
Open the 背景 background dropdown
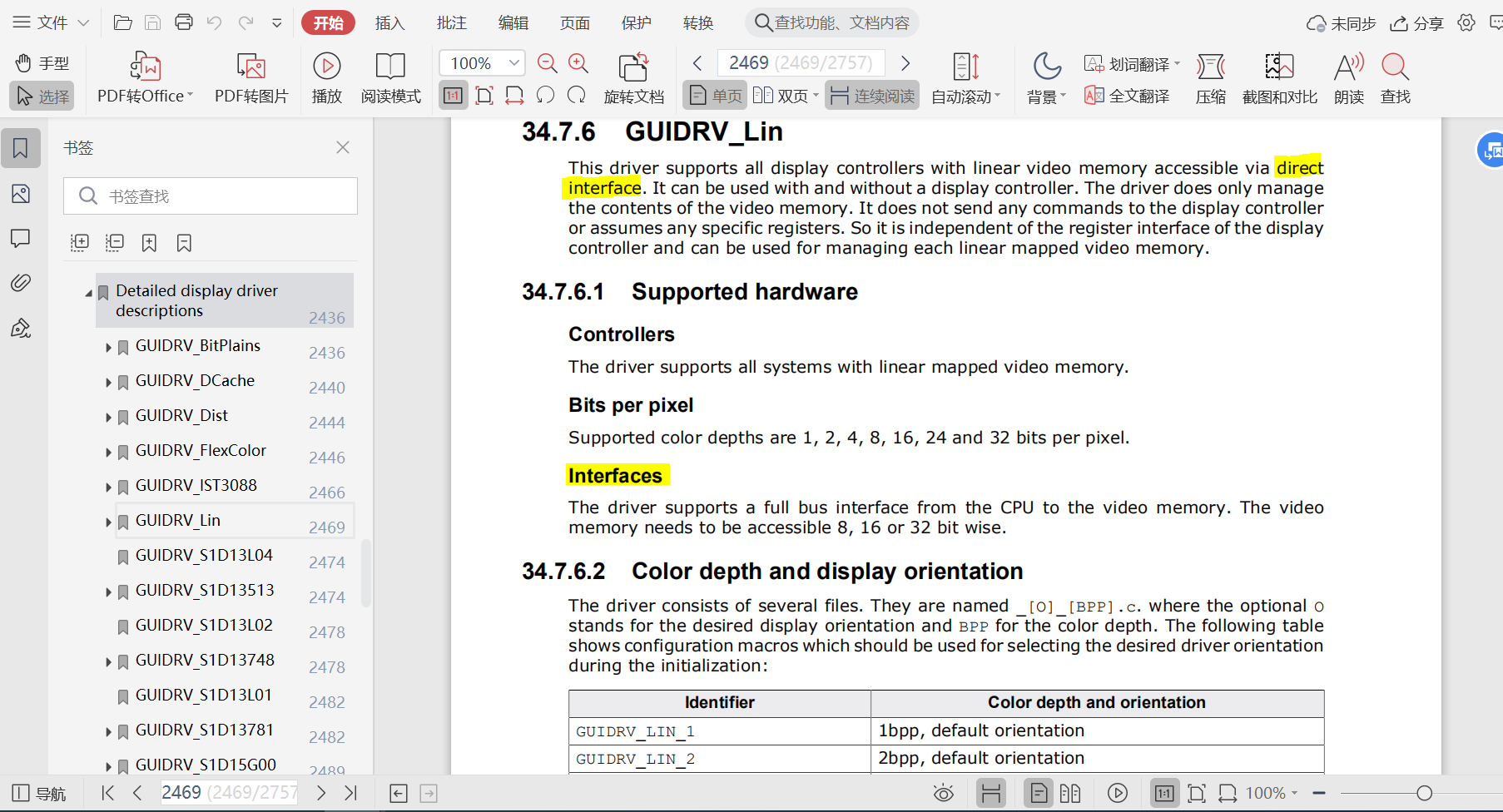1046,79
